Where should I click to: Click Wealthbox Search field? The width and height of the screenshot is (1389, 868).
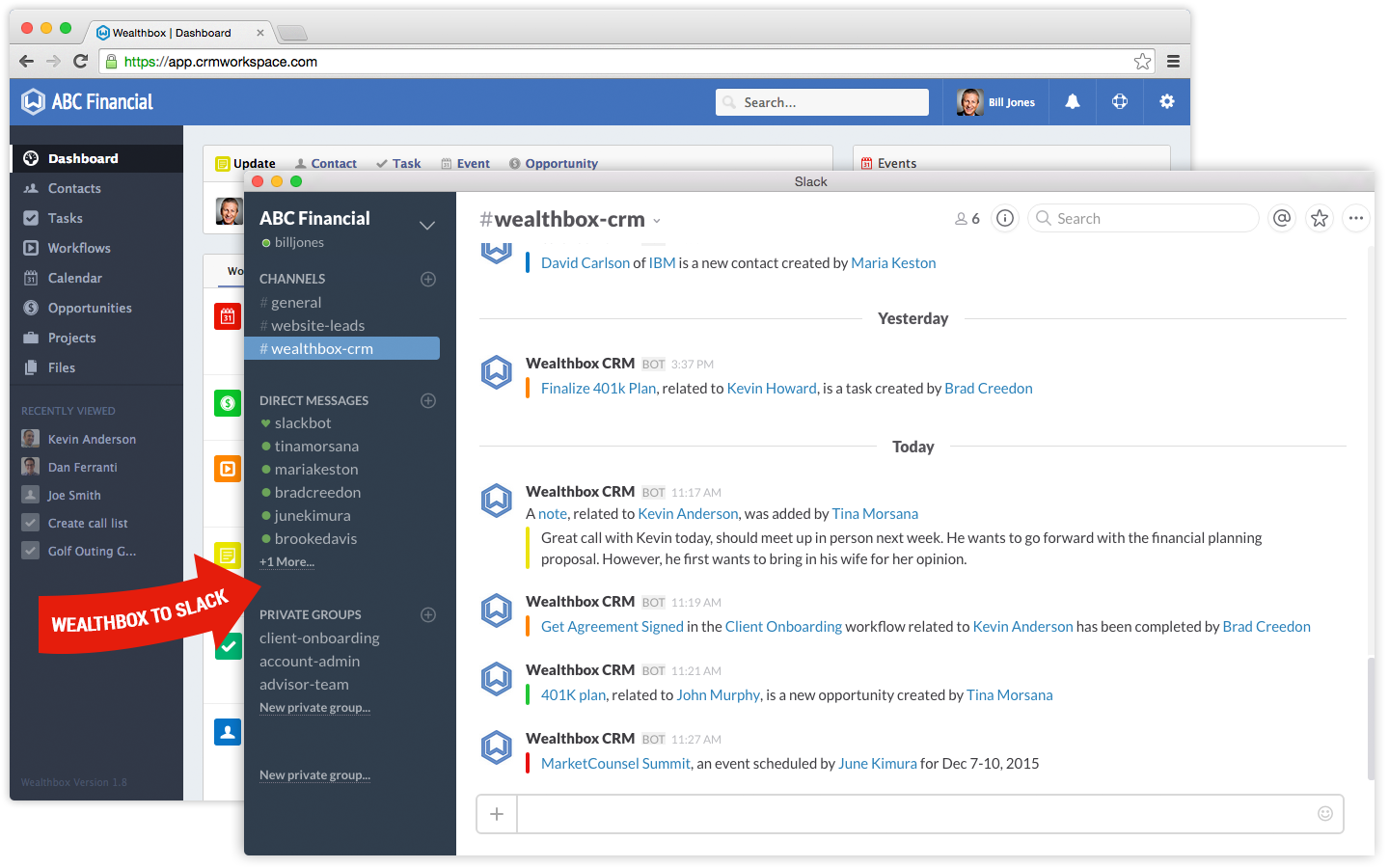coord(822,102)
